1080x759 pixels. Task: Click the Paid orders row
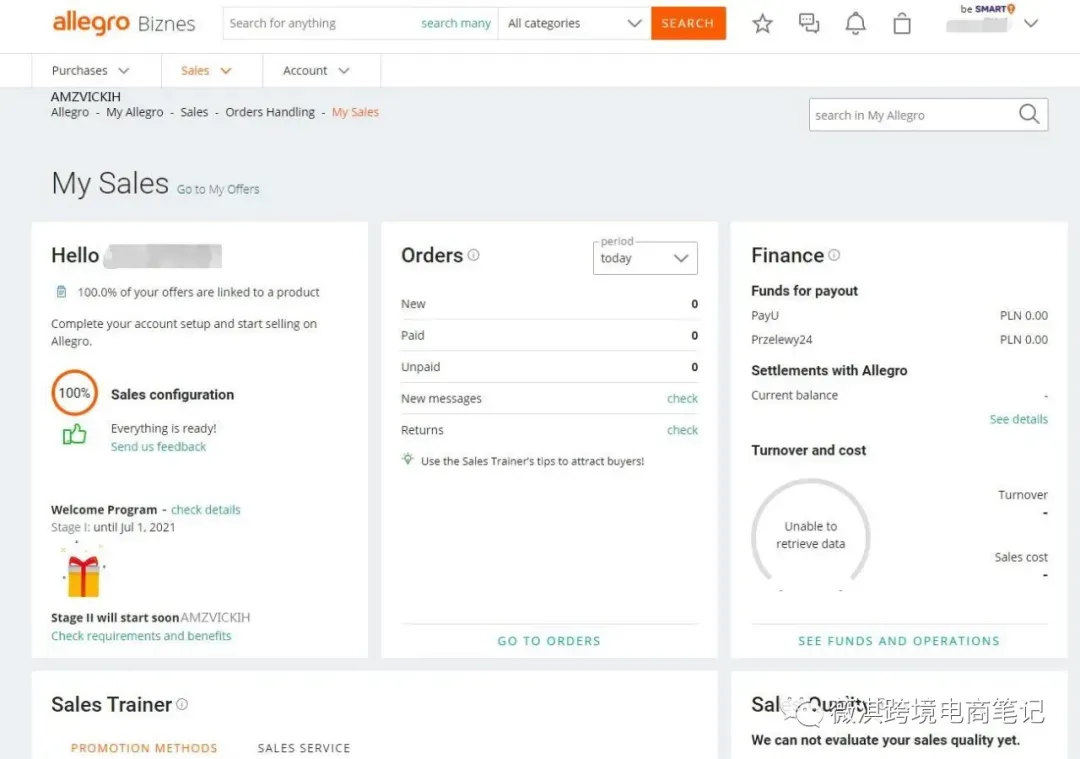pyautogui.click(x=549, y=335)
